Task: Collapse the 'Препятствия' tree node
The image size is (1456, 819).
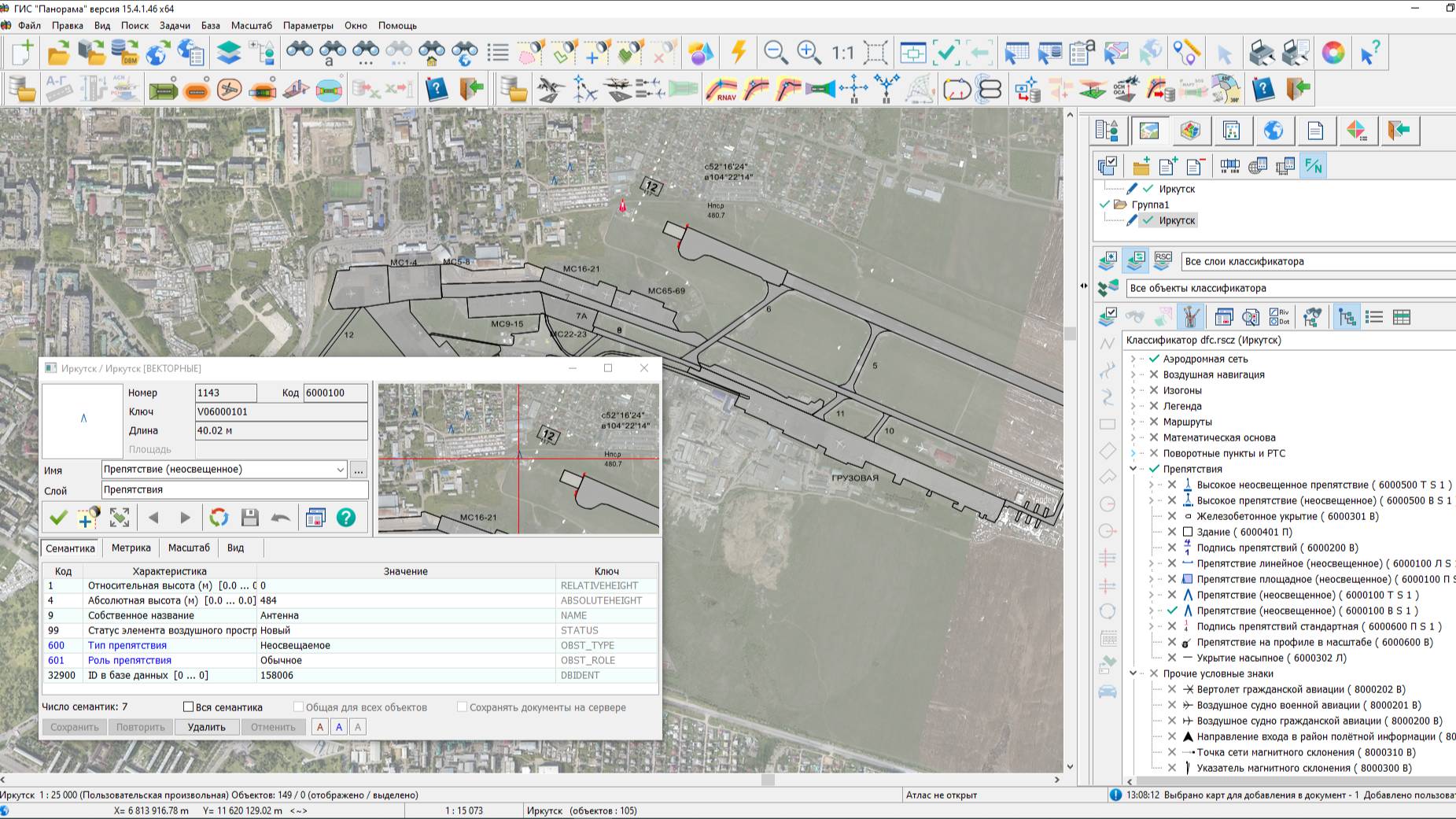Action: click(1133, 469)
